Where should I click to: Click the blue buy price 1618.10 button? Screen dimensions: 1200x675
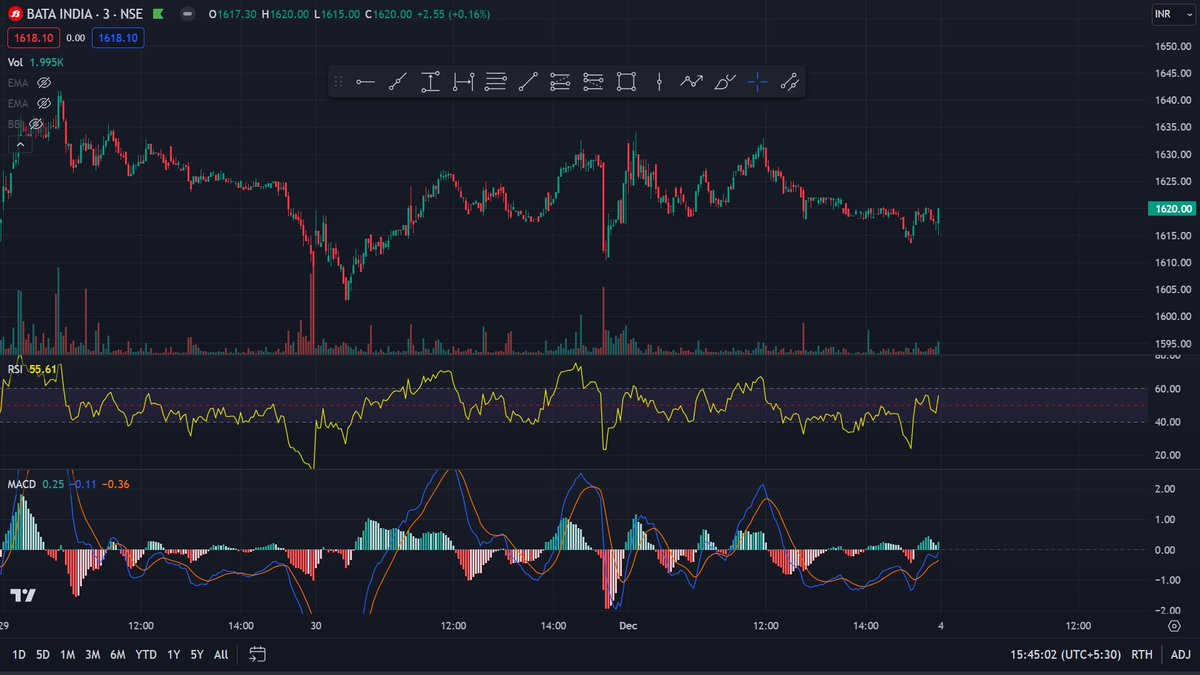117,38
